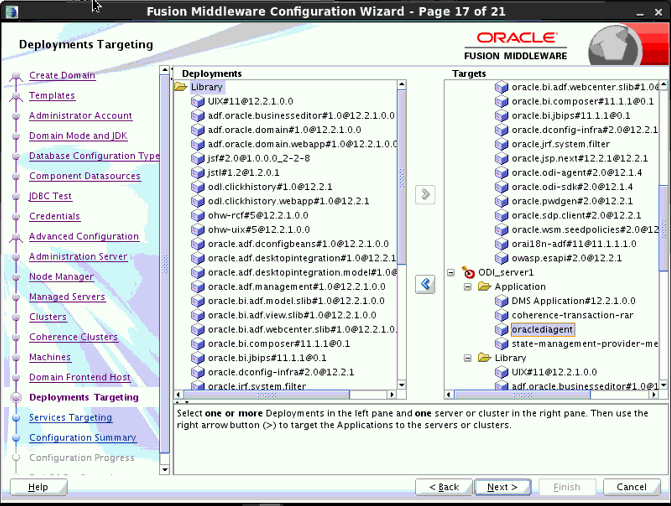This screenshot has width=671, height=506.
Task: Click icon beside oraclediagent in Targets
Action: tap(502, 330)
